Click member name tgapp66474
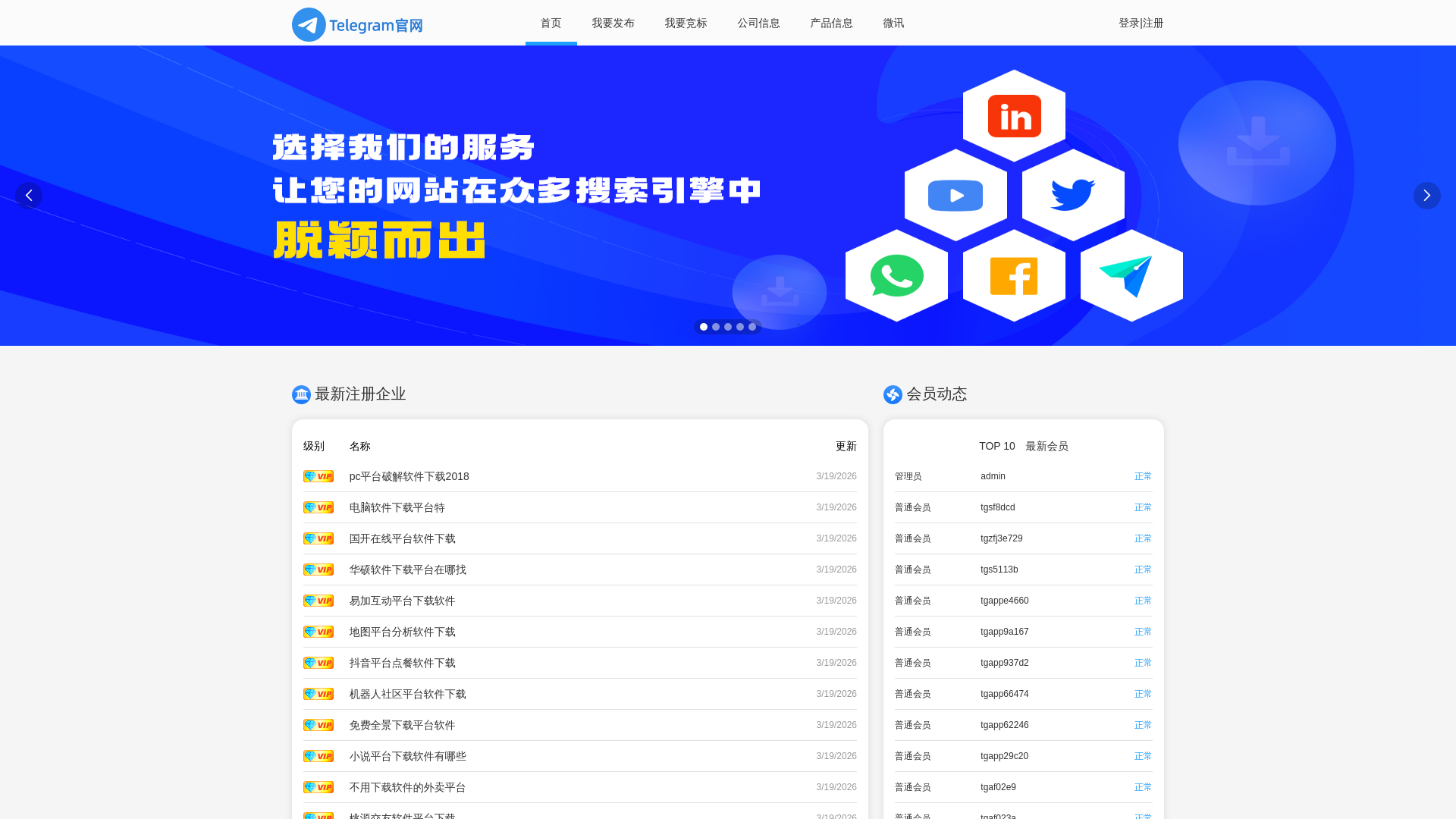This screenshot has width=1456, height=819. [x=1005, y=694]
